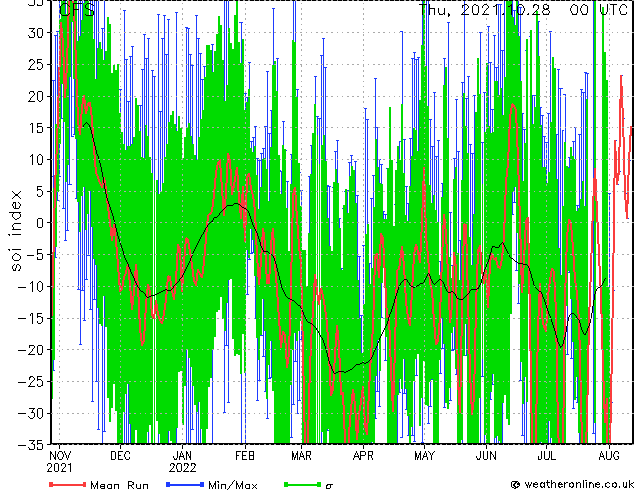Screen dimensions: 634x490
Task: Click the '2021' year label under NOV
Action: tap(59, 468)
